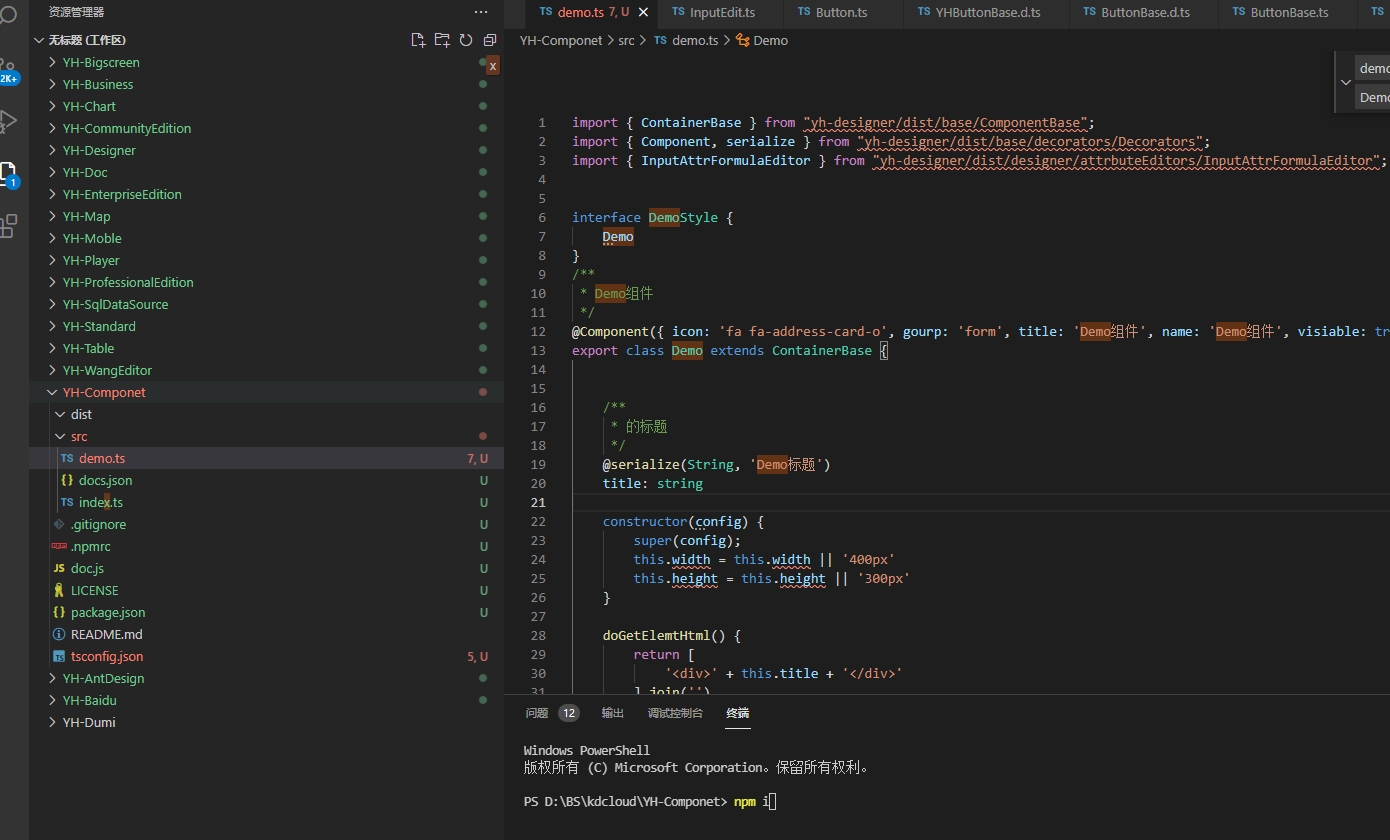Collapse the YH-Componet folder
Viewport: 1390px width, 840px height.
click(103, 392)
